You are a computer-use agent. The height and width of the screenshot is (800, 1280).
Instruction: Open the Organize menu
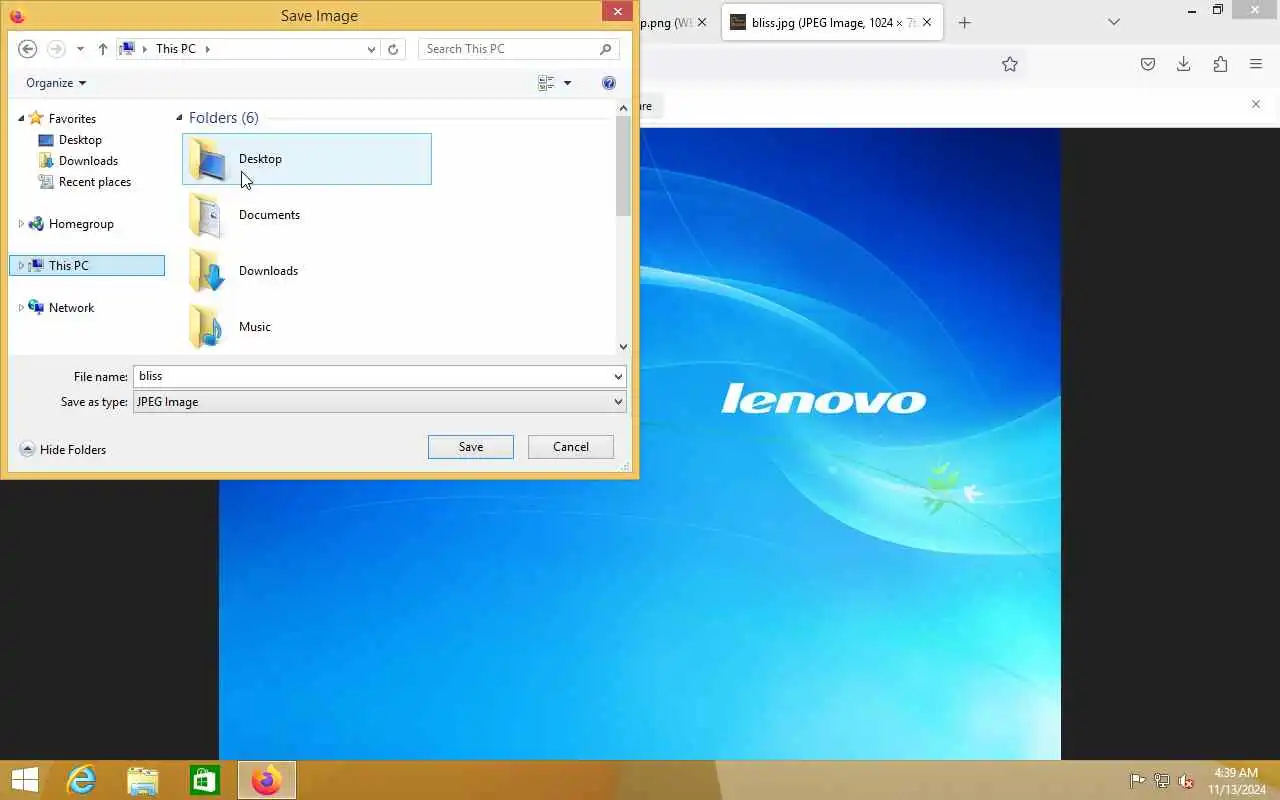tap(56, 83)
